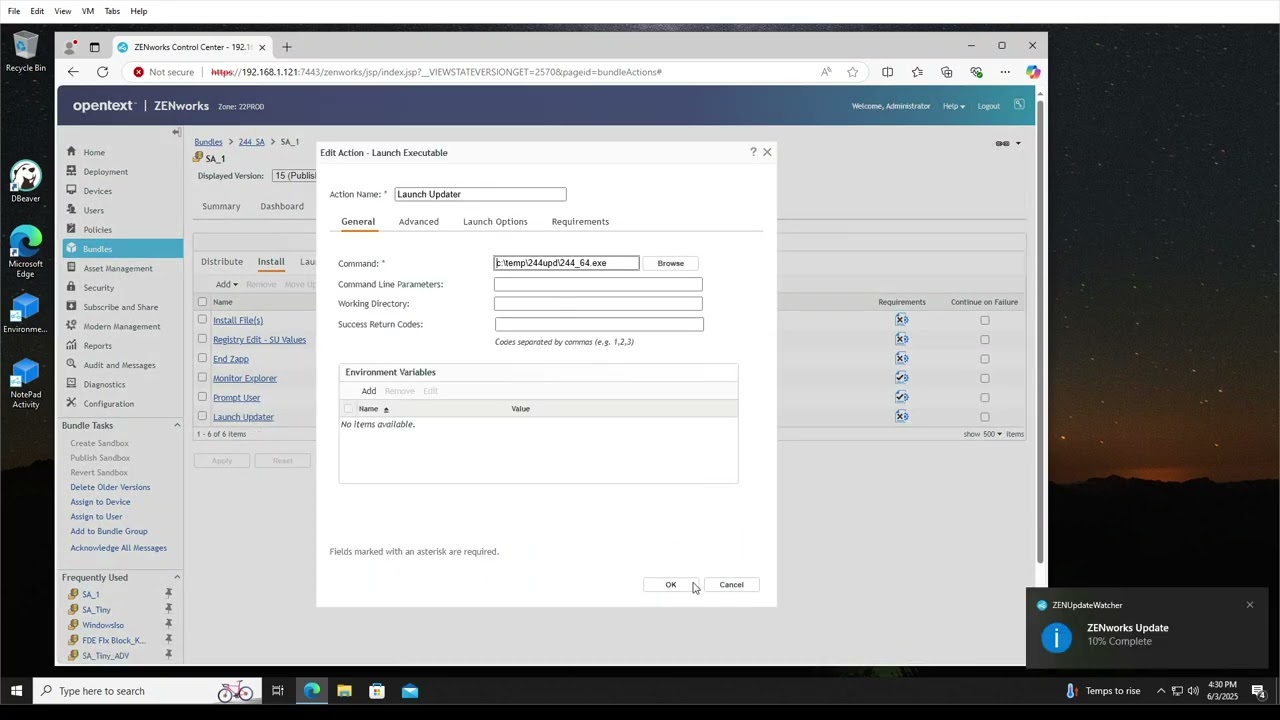The image size is (1280, 720).
Task: Sort environment variables by Name column
Action: click(x=368, y=409)
